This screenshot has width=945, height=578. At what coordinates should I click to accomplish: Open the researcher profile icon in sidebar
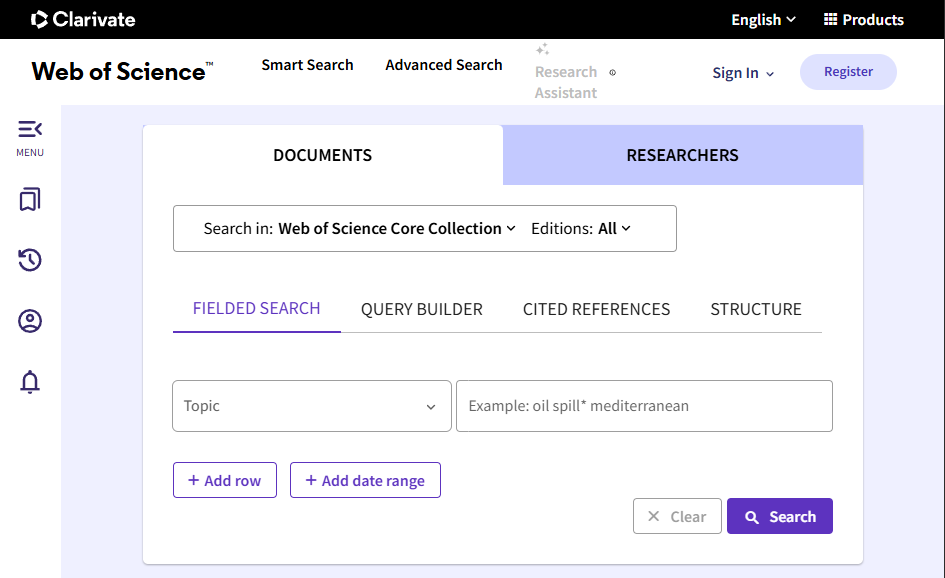point(30,321)
